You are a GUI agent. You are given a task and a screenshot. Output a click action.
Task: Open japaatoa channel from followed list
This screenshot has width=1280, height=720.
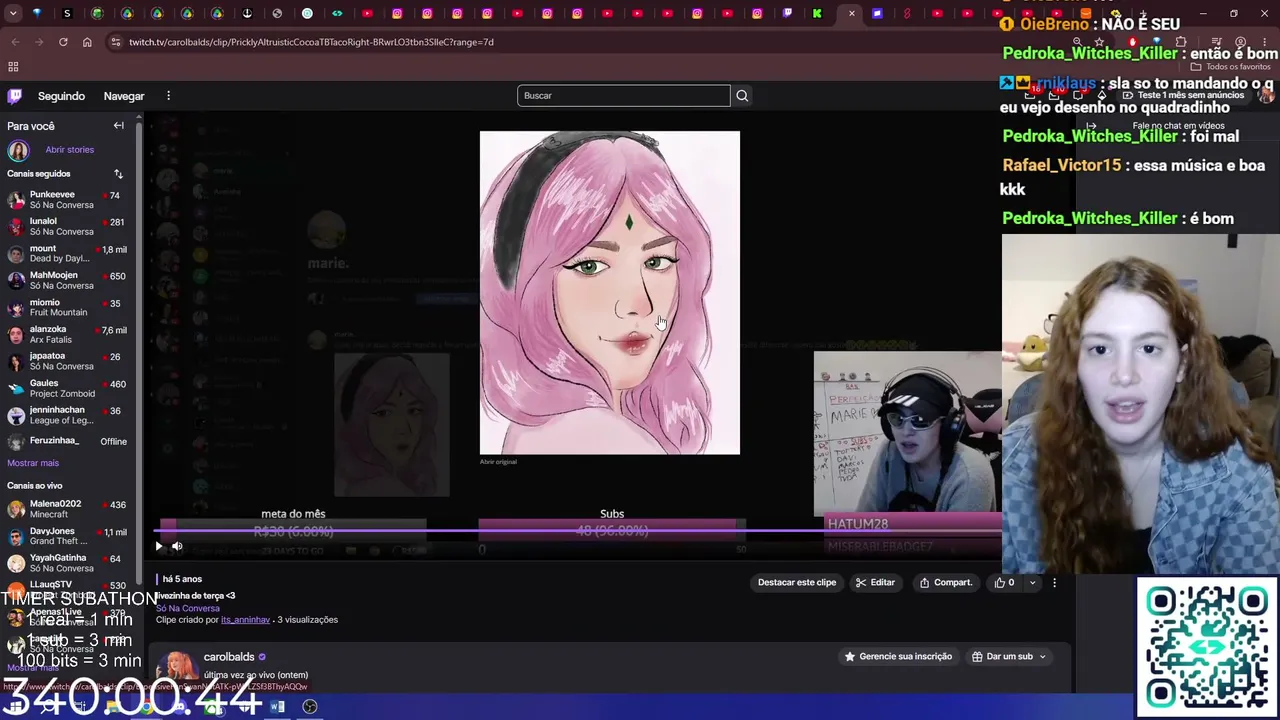[67, 361]
